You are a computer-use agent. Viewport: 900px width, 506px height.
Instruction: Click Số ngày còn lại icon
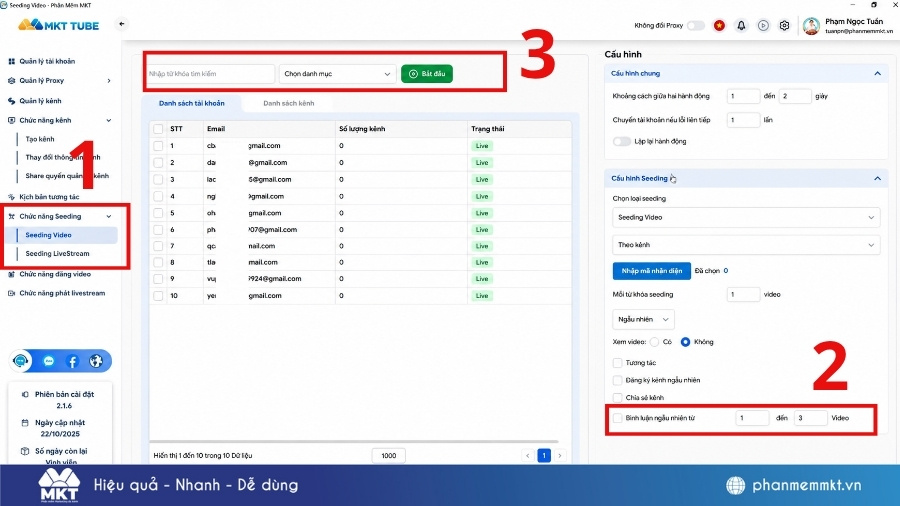click(25, 451)
